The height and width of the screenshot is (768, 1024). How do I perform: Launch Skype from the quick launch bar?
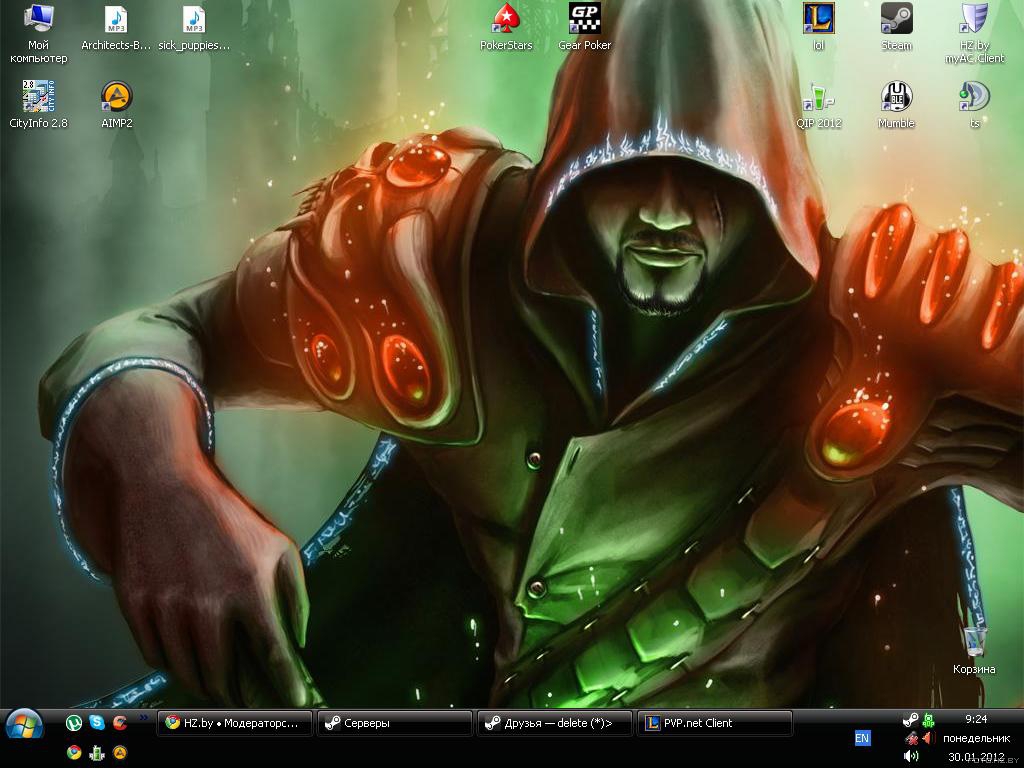coord(97,722)
